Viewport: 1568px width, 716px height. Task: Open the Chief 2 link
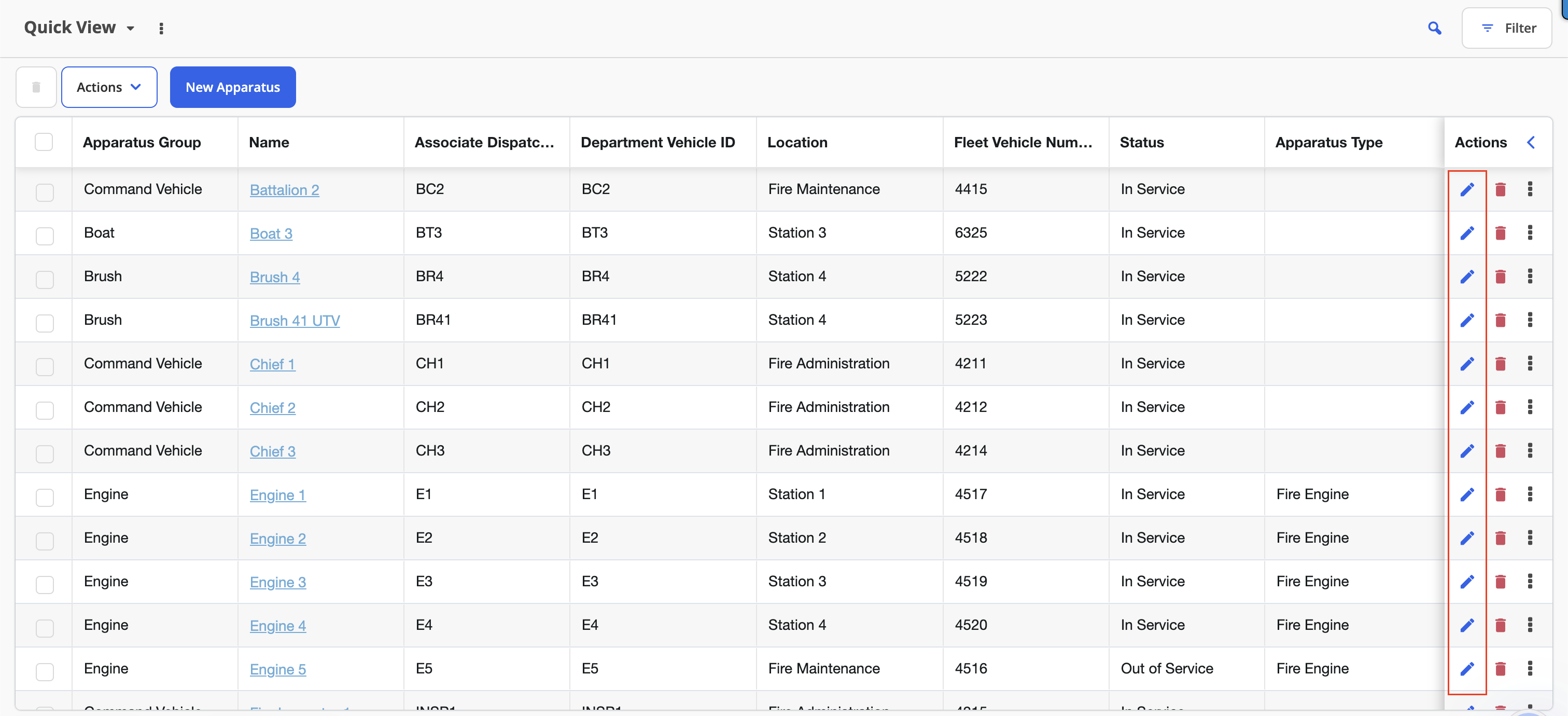coord(273,408)
